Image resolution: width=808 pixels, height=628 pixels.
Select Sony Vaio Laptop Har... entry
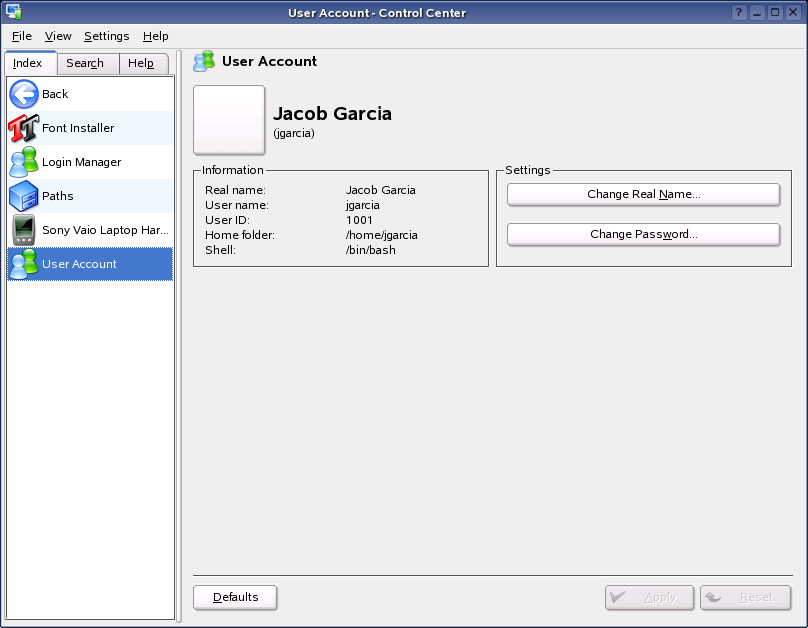coord(90,230)
